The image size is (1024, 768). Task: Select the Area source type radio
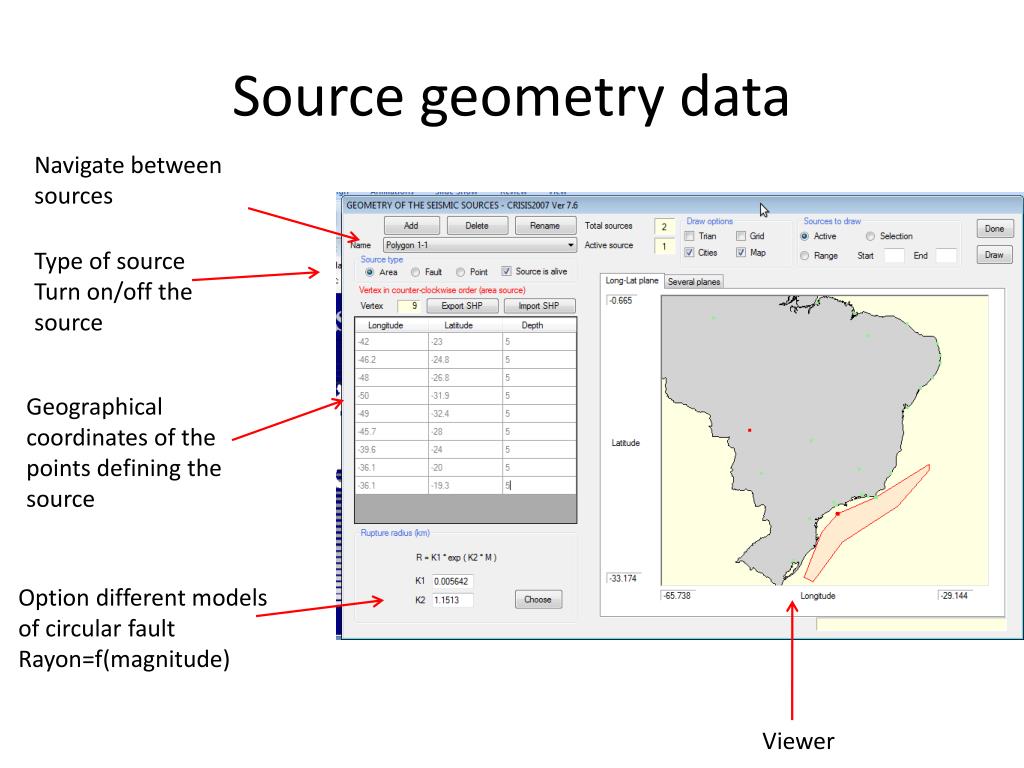(370, 272)
